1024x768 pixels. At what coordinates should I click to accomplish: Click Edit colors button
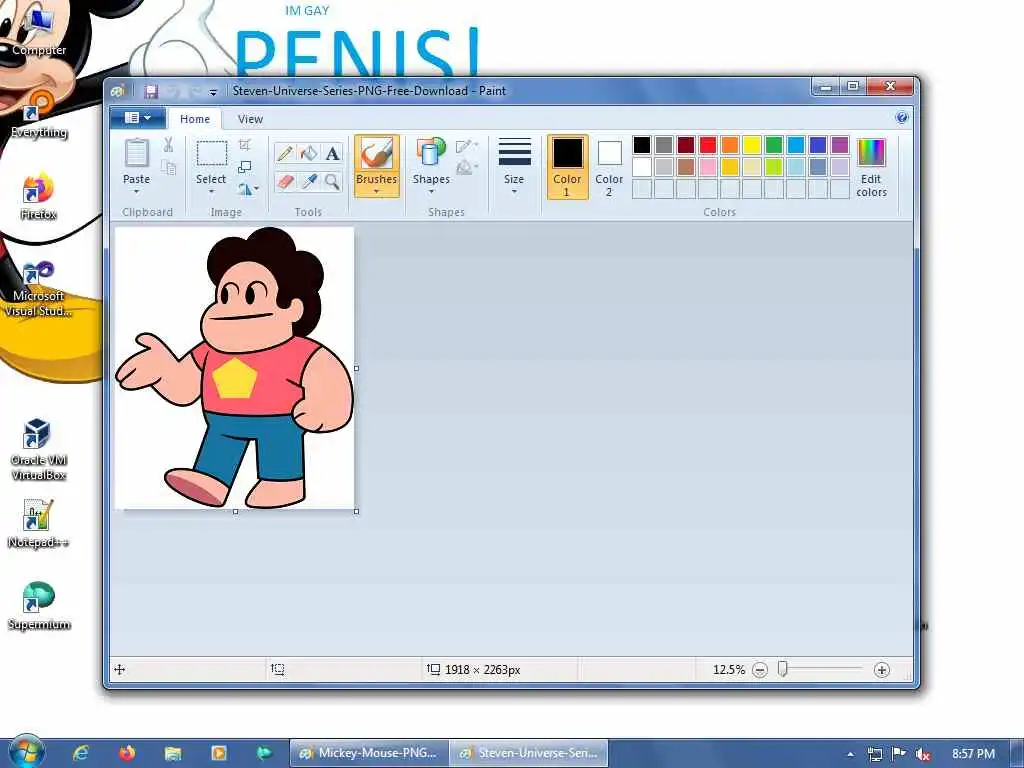point(871,167)
